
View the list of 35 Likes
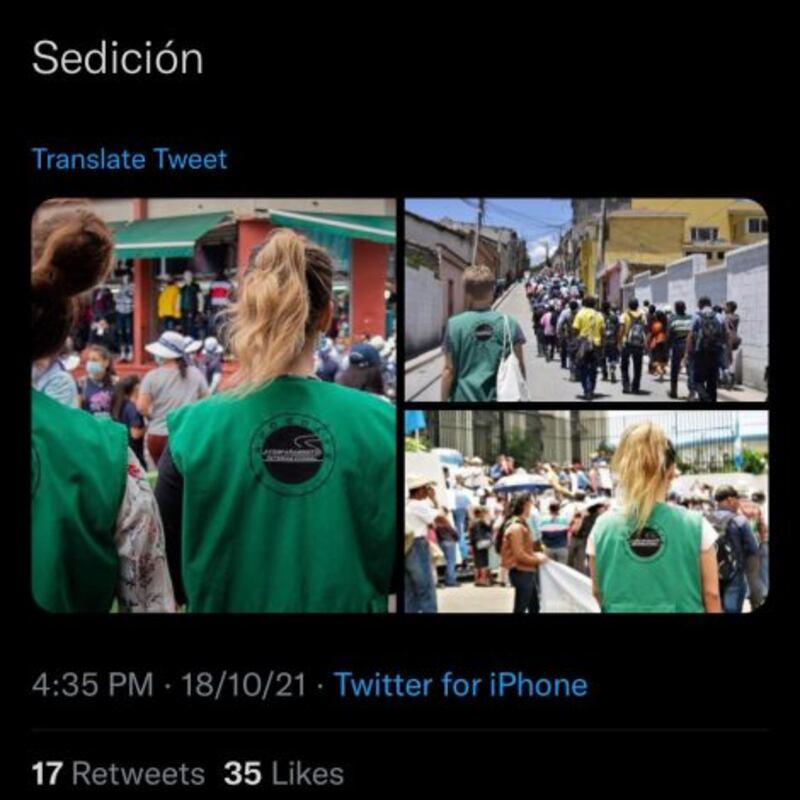(x=284, y=773)
